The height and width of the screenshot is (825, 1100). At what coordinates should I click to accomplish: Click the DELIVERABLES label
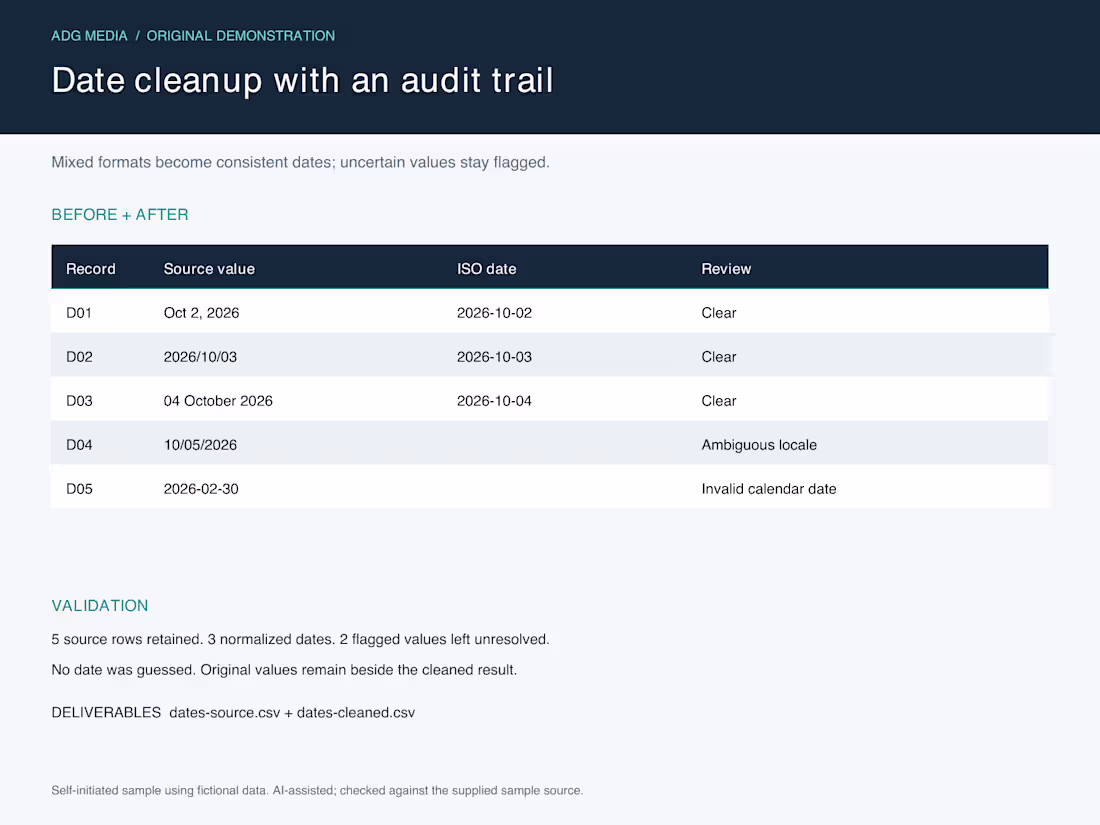point(106,713)
